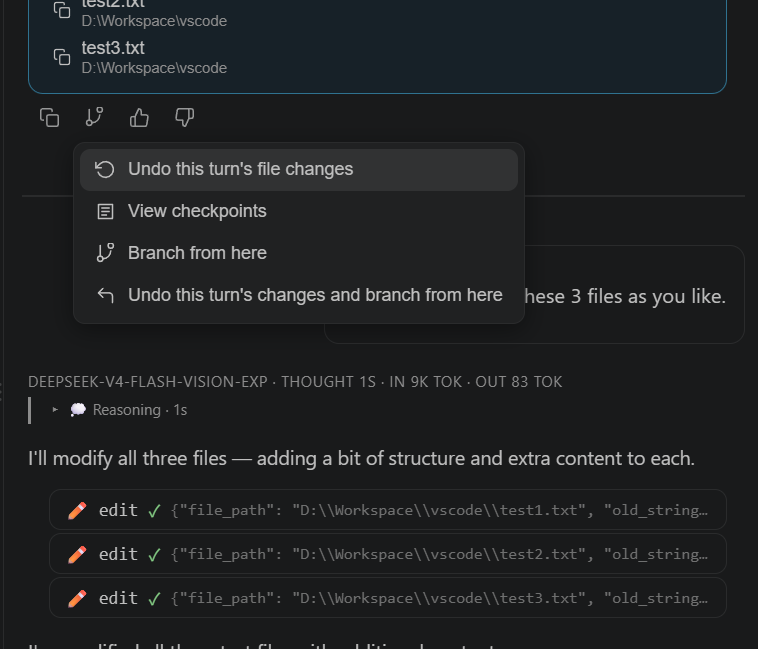This screenshot has width=758, height=649.
Task: Click the undo arrow icon in first menu entry
Action: point(105,170)
